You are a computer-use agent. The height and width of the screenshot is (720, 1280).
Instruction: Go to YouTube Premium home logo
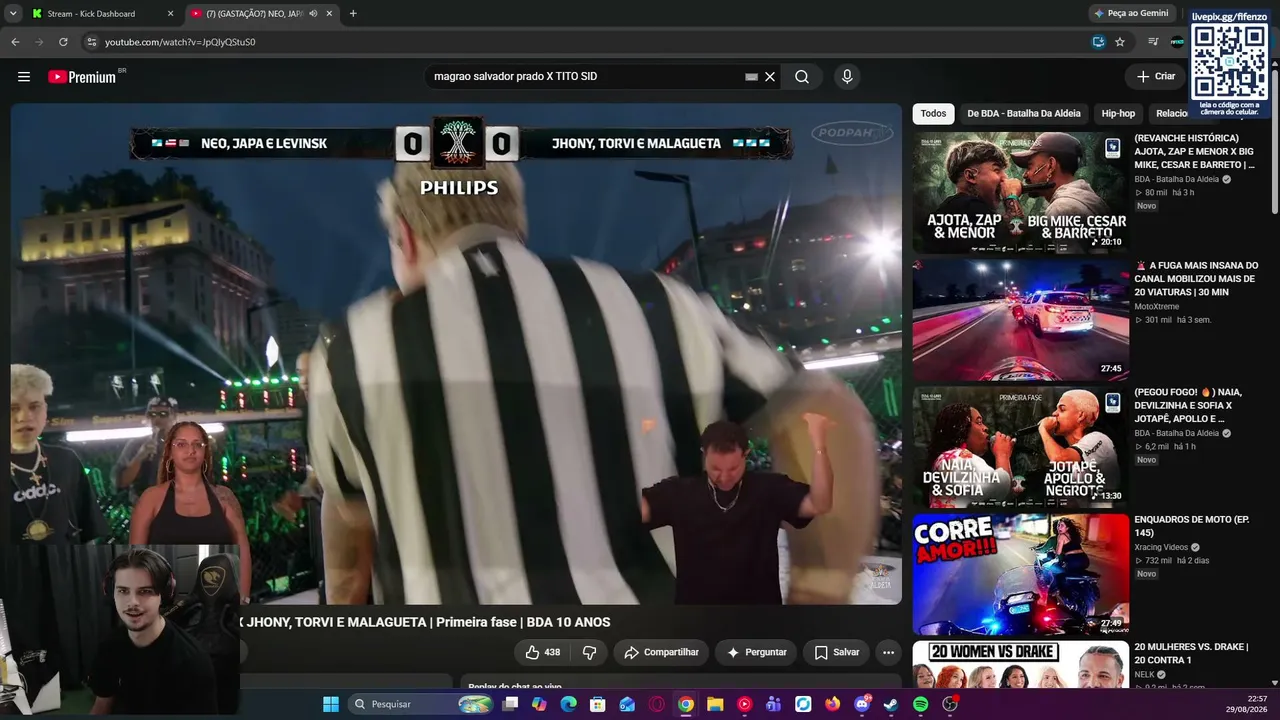(x=82, y=77)
